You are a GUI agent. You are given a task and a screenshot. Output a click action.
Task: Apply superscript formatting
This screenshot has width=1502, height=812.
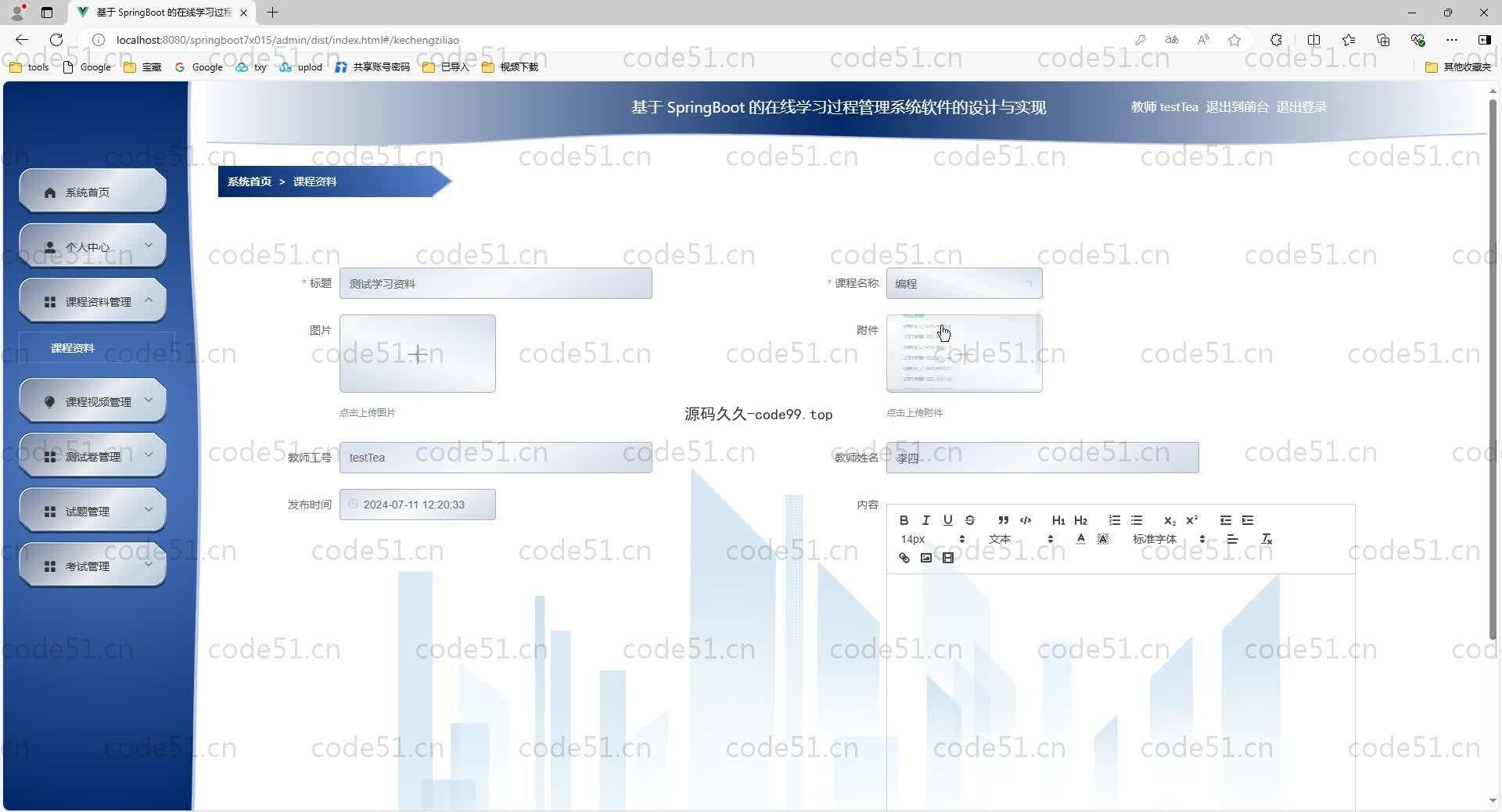click(1191, 520)
